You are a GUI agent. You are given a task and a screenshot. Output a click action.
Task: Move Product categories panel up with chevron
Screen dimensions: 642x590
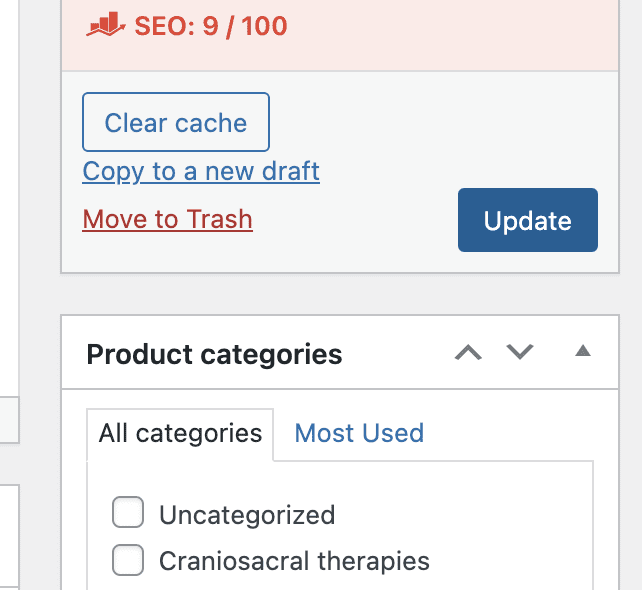468,353
